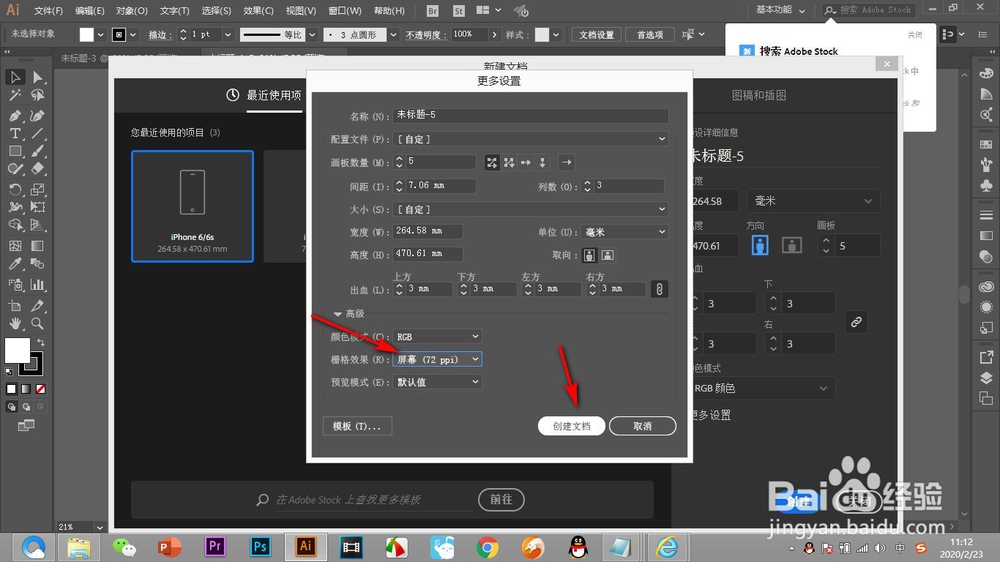Open WeChat from the taskbar
The height and width of the screenshot is (562, 1000).
point(124,547)
